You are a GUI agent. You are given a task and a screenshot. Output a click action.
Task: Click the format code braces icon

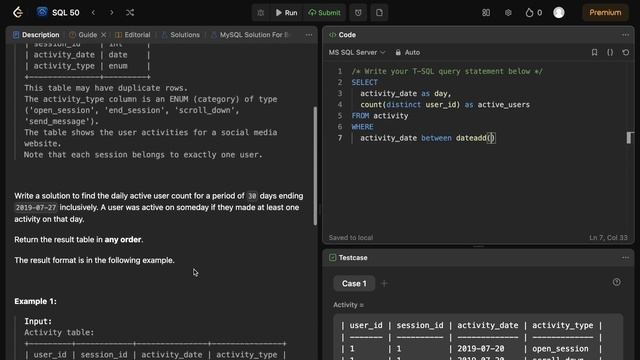coord(610,52)
